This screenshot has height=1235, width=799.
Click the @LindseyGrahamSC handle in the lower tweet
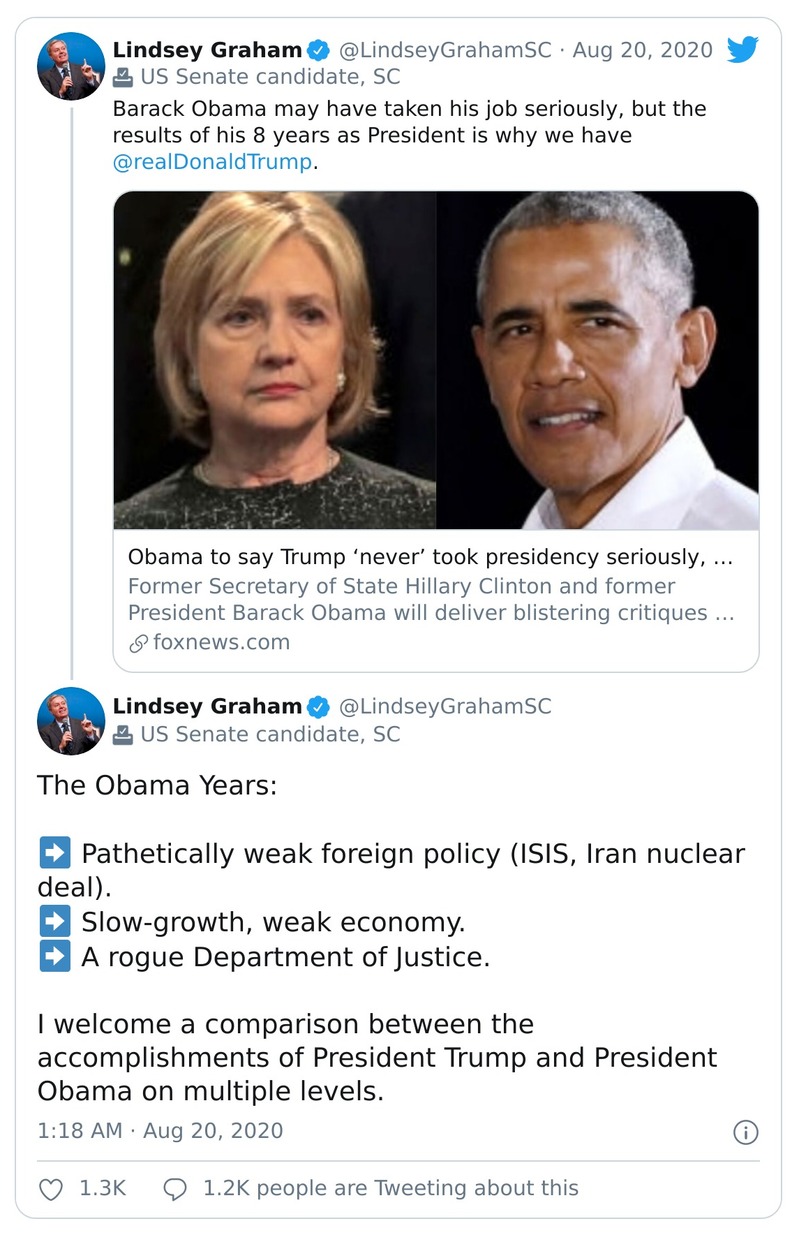pyautogui.click(x=445, y=707)
